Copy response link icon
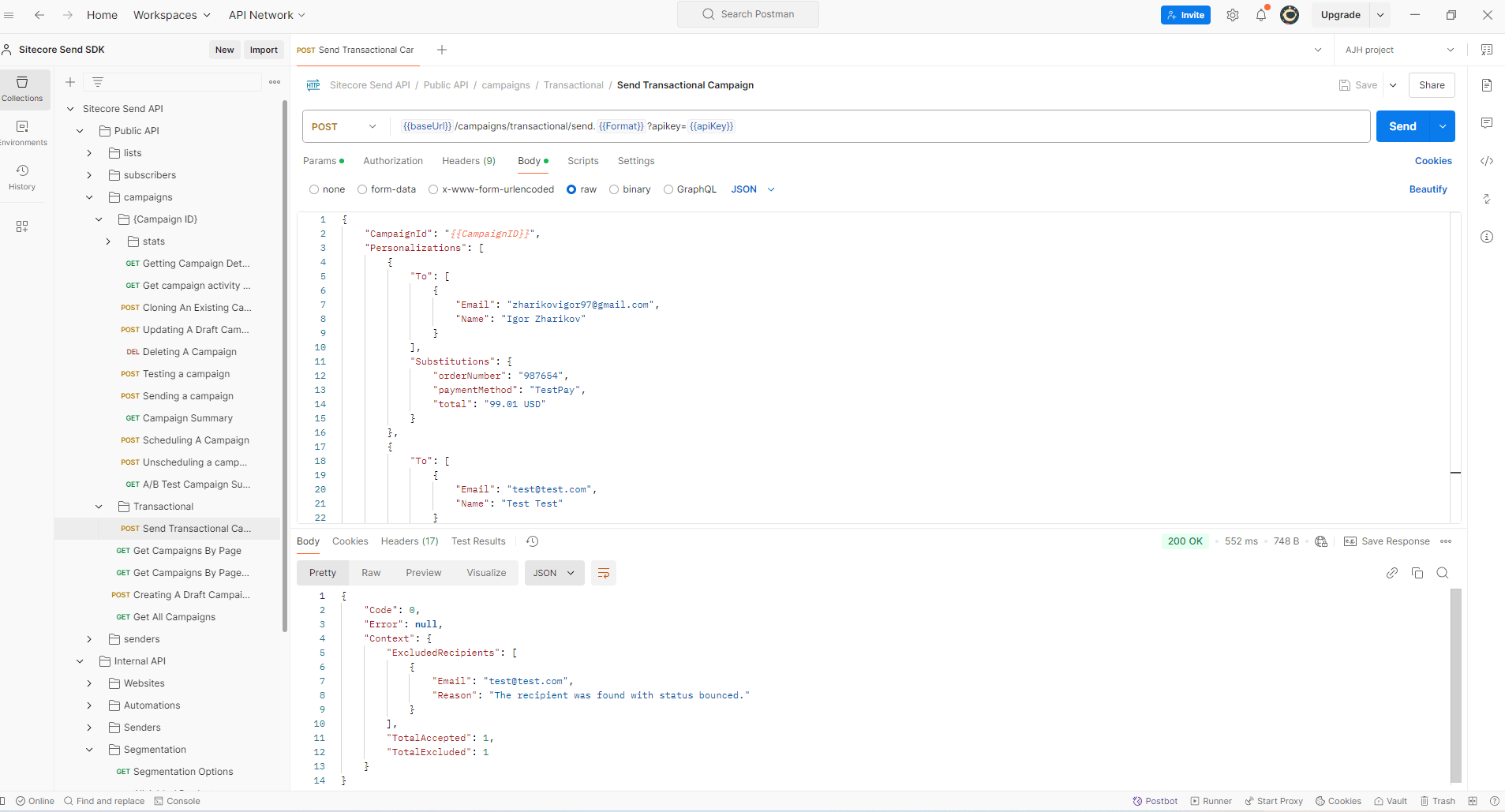The width and height of the screenshot is (1505, 812). pyautogui.click(x=1392, y=573)
